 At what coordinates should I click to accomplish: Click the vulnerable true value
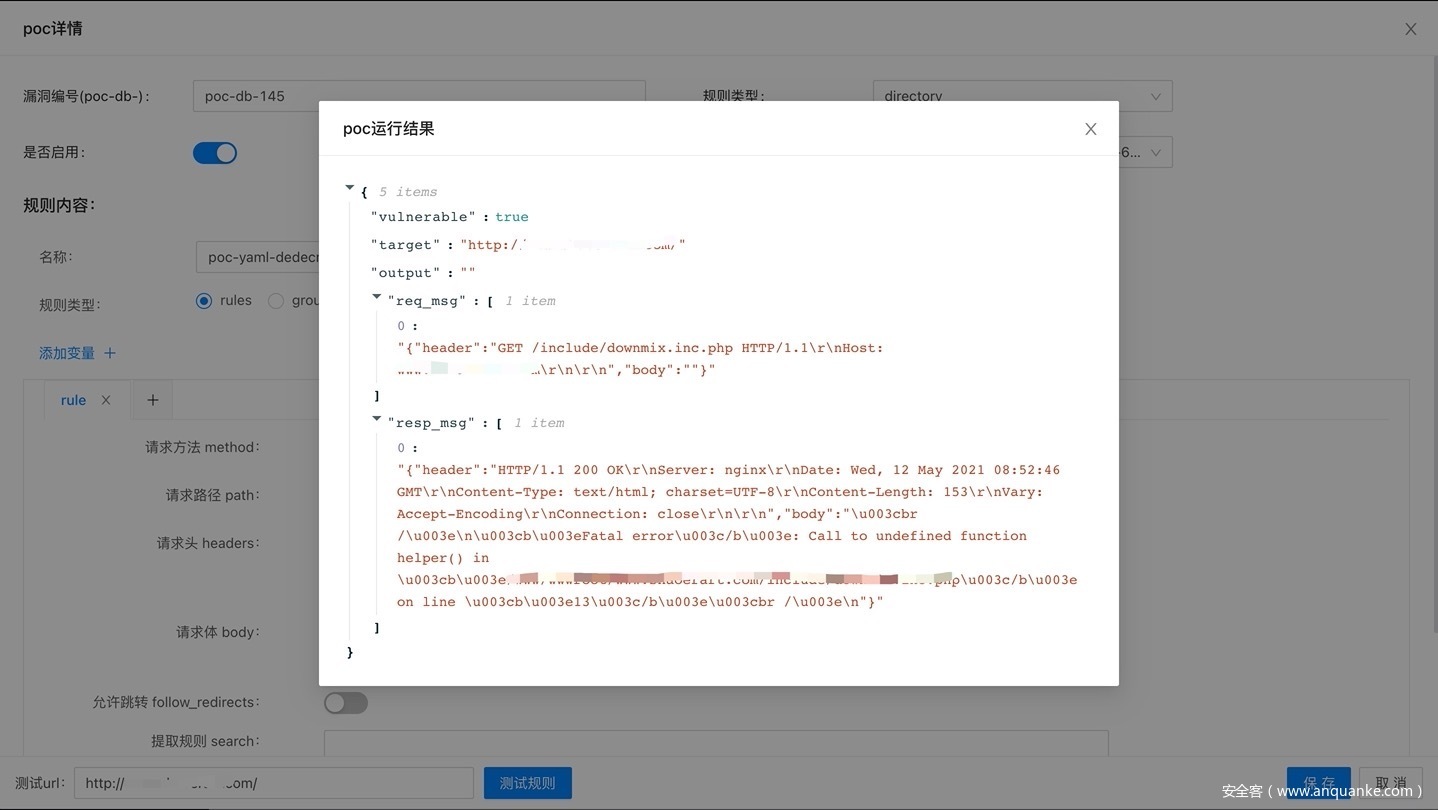click(x=511, y=217)
